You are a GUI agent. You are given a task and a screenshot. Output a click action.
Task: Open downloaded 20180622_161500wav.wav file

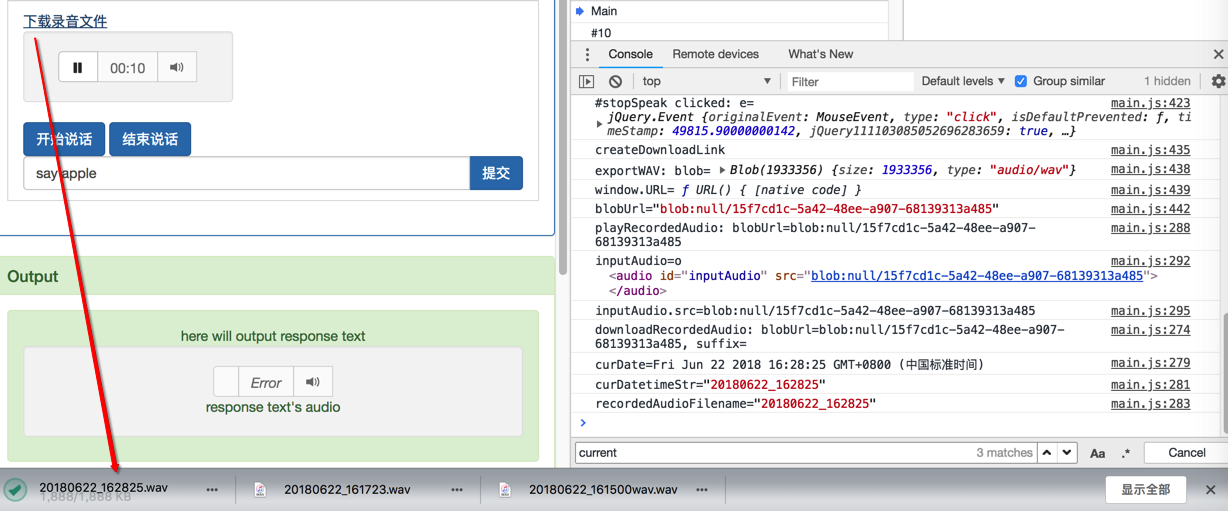point(603,490)
